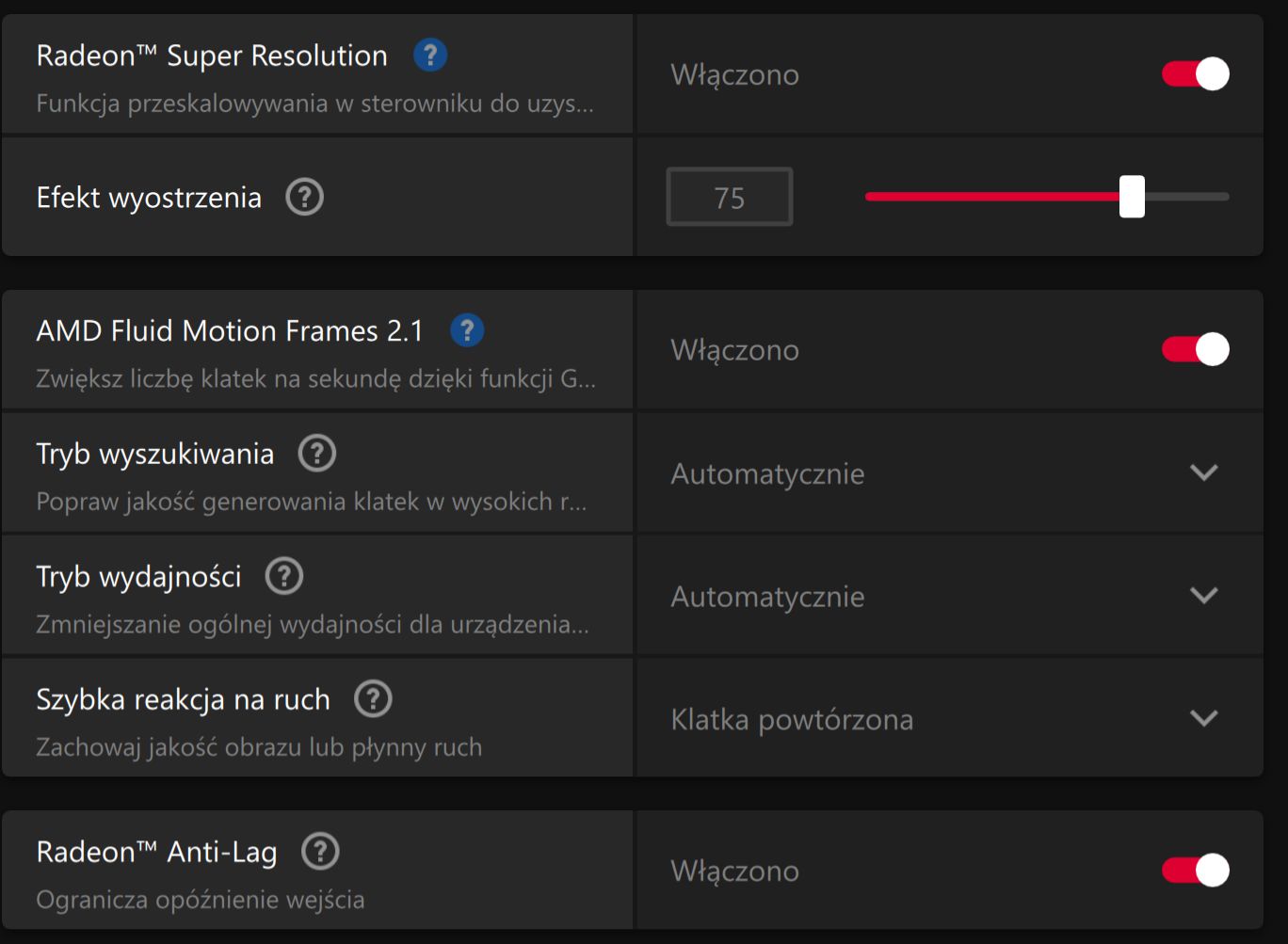Show help for Efekt wyostrzenia
Screen dimensions: 1288x944
(304, 198)
